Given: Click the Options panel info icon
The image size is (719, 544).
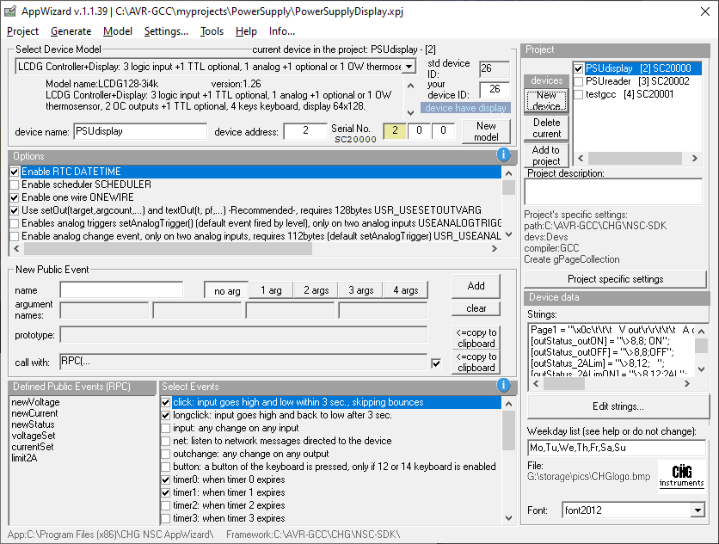Looking at the screenshot, I should [503, 155].
